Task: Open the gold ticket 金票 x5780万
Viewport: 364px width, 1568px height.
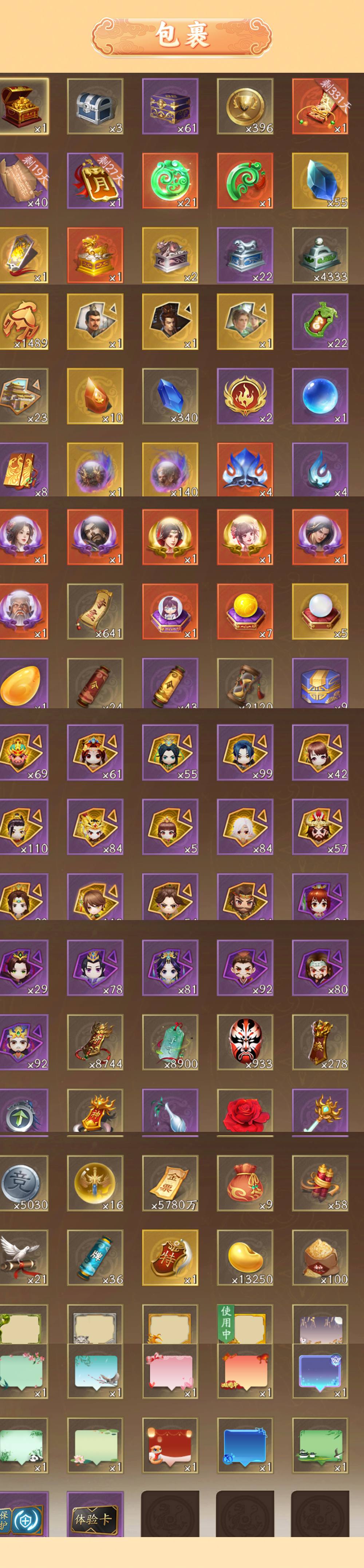Action: [x=170, y=1183]
